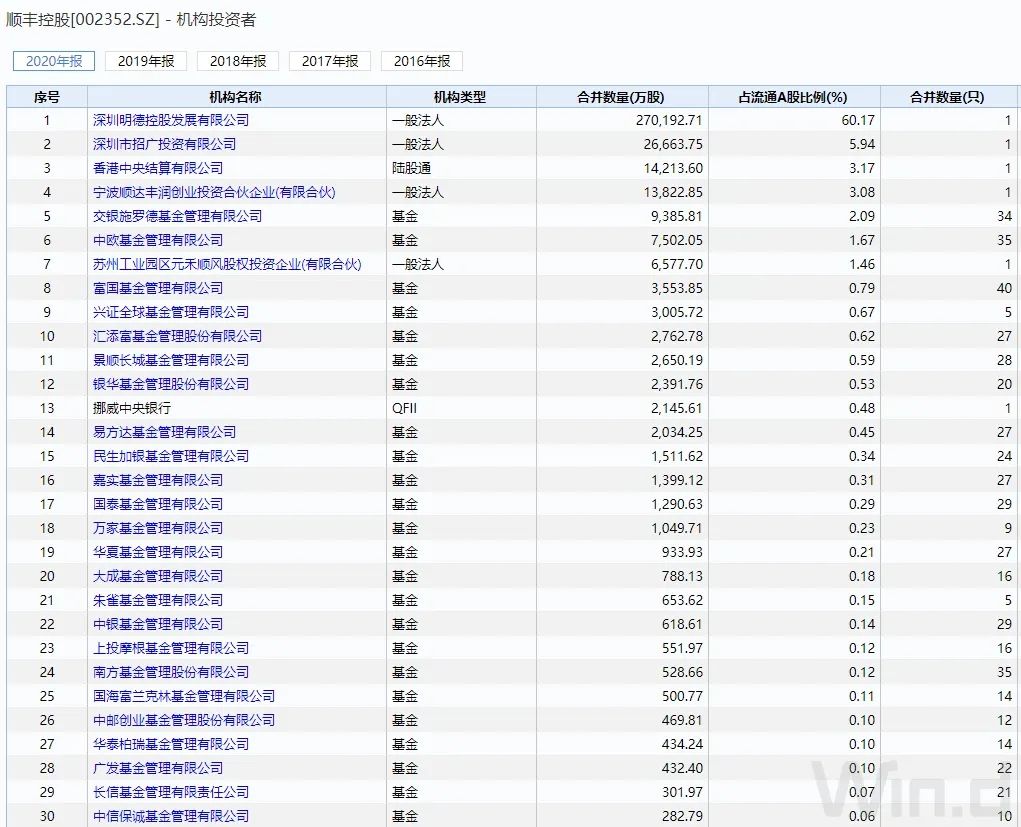This screenshot has width=1021, height=827.
Task: Open 长信基金管理有限责任公司 link
Action: 171,792
